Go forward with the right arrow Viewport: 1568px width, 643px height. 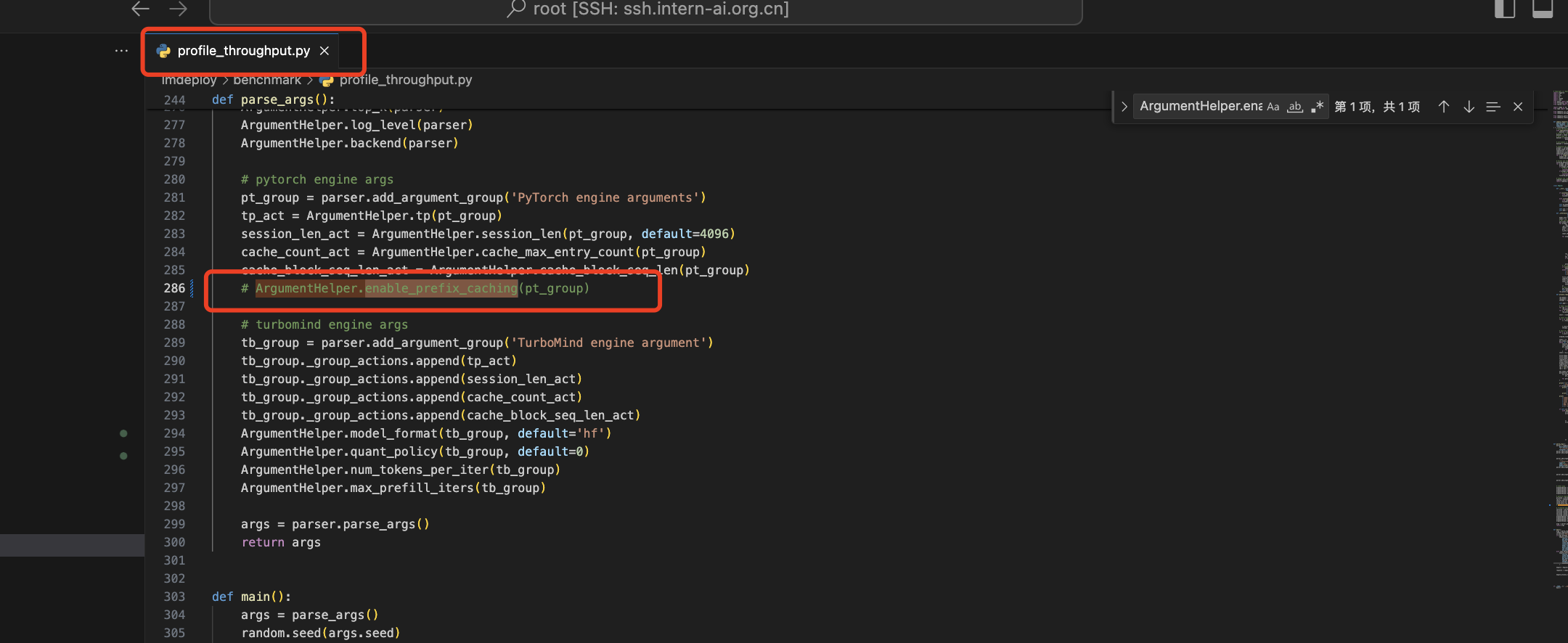[178, 9]
